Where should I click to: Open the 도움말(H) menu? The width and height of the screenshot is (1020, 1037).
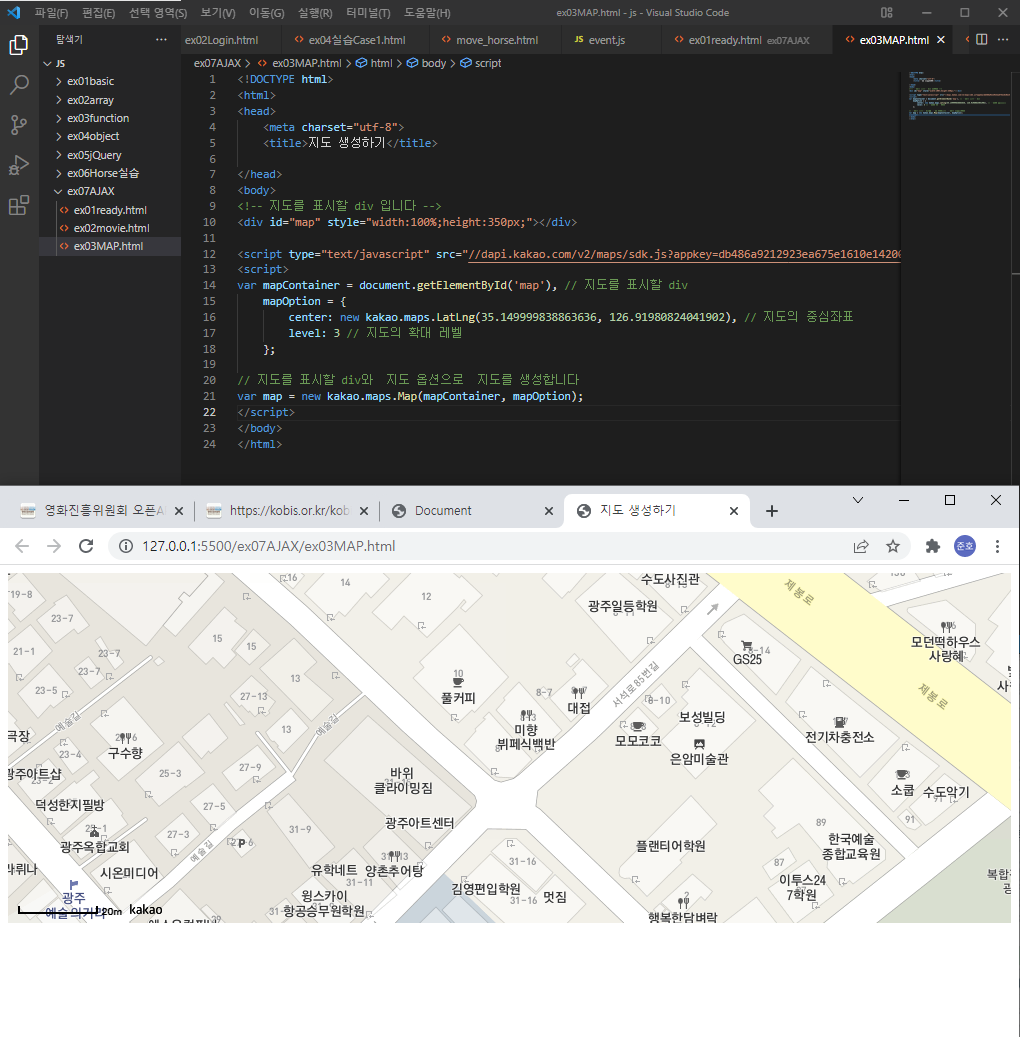click(427, 13)
